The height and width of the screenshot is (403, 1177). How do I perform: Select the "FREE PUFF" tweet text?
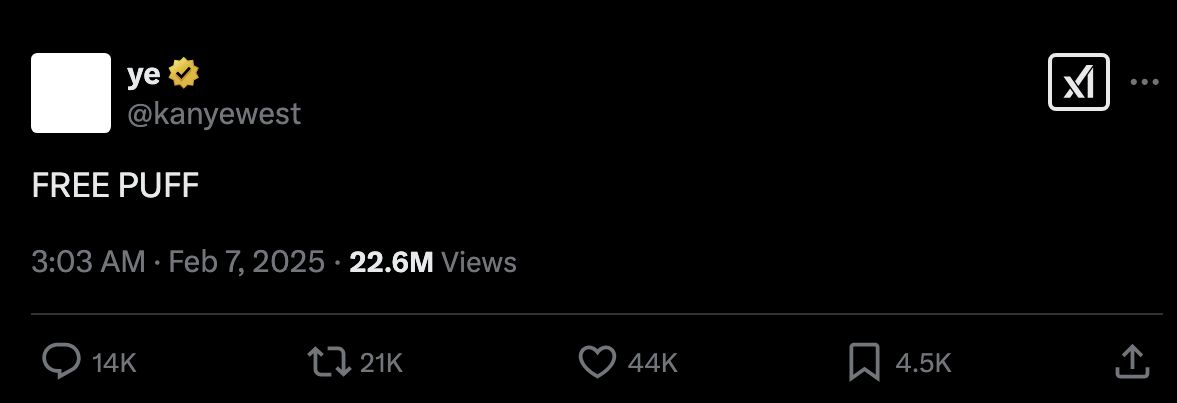pos(115,186)
